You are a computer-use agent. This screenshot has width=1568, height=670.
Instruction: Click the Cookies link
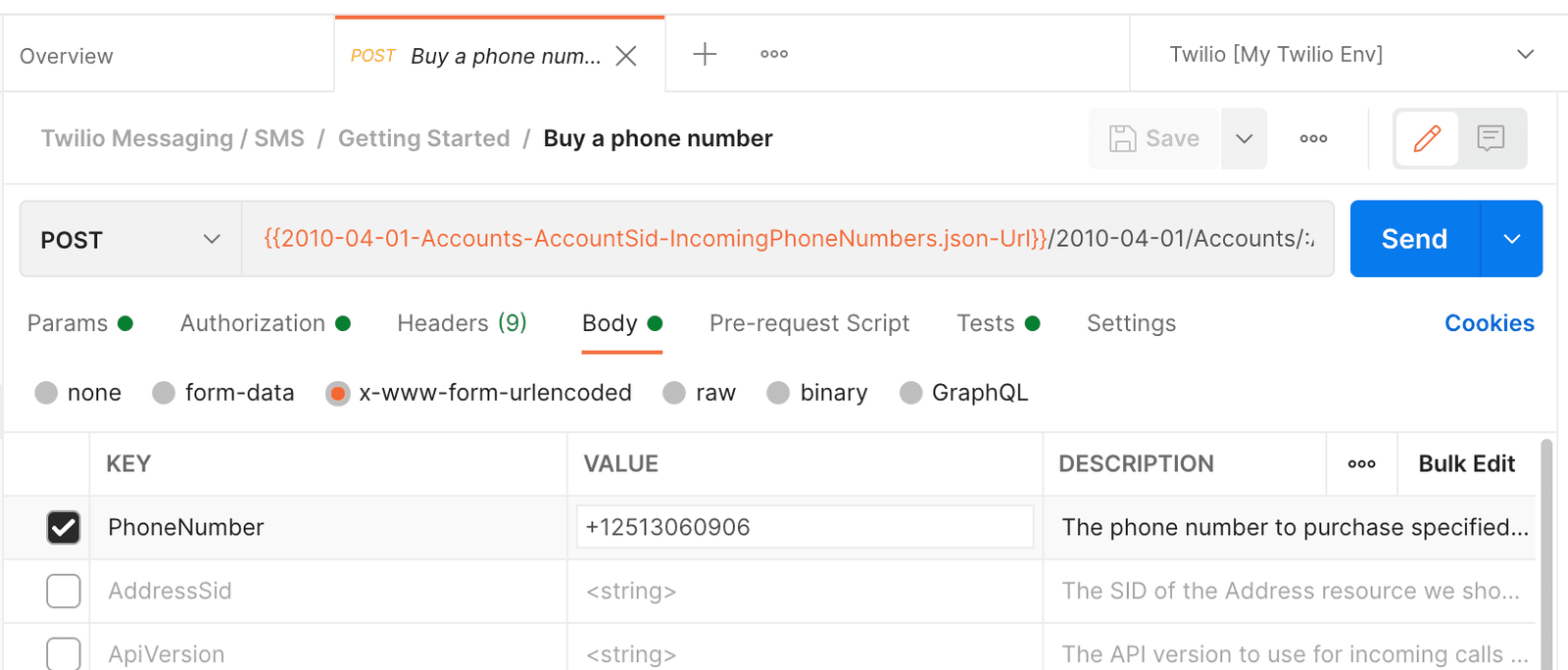pos(1489,323)
